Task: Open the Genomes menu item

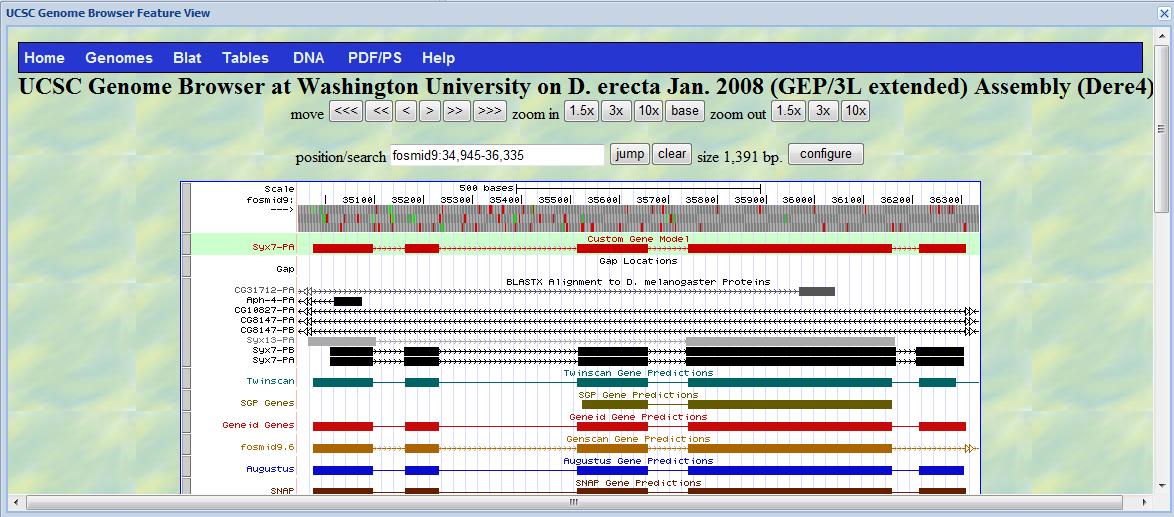Action: (119, 58)
